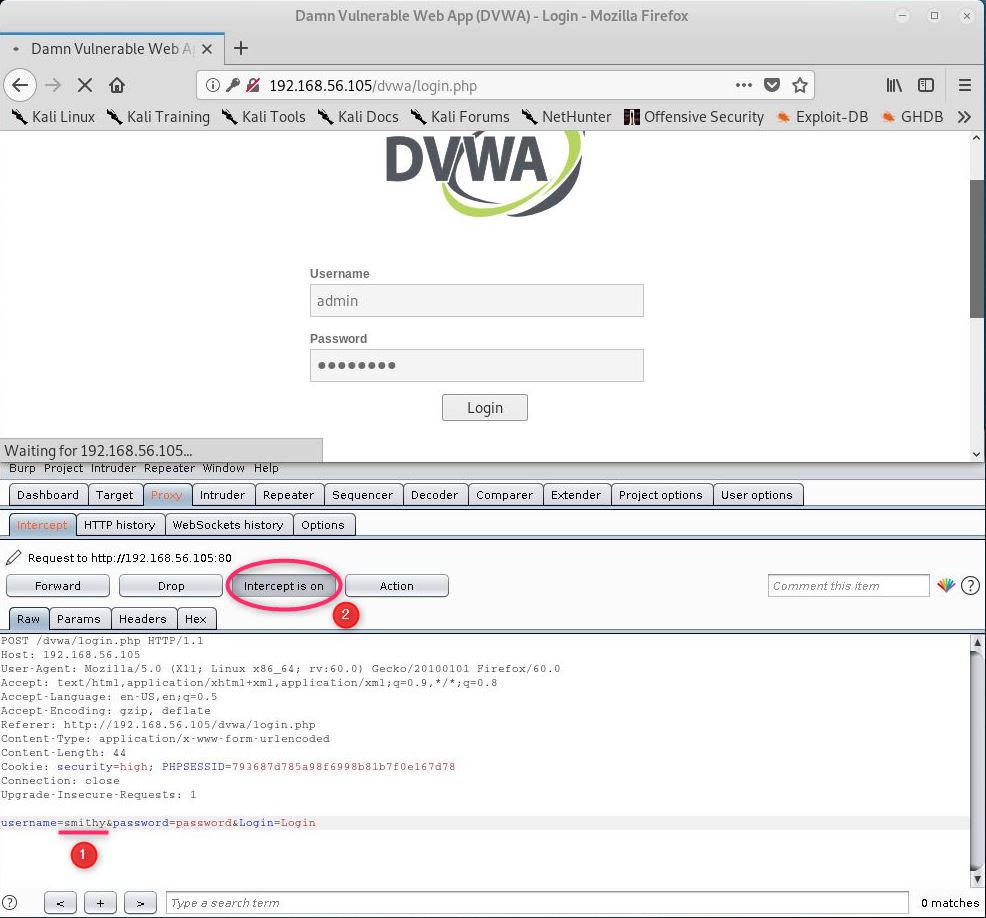Open the Firefox home page icon

117,85
